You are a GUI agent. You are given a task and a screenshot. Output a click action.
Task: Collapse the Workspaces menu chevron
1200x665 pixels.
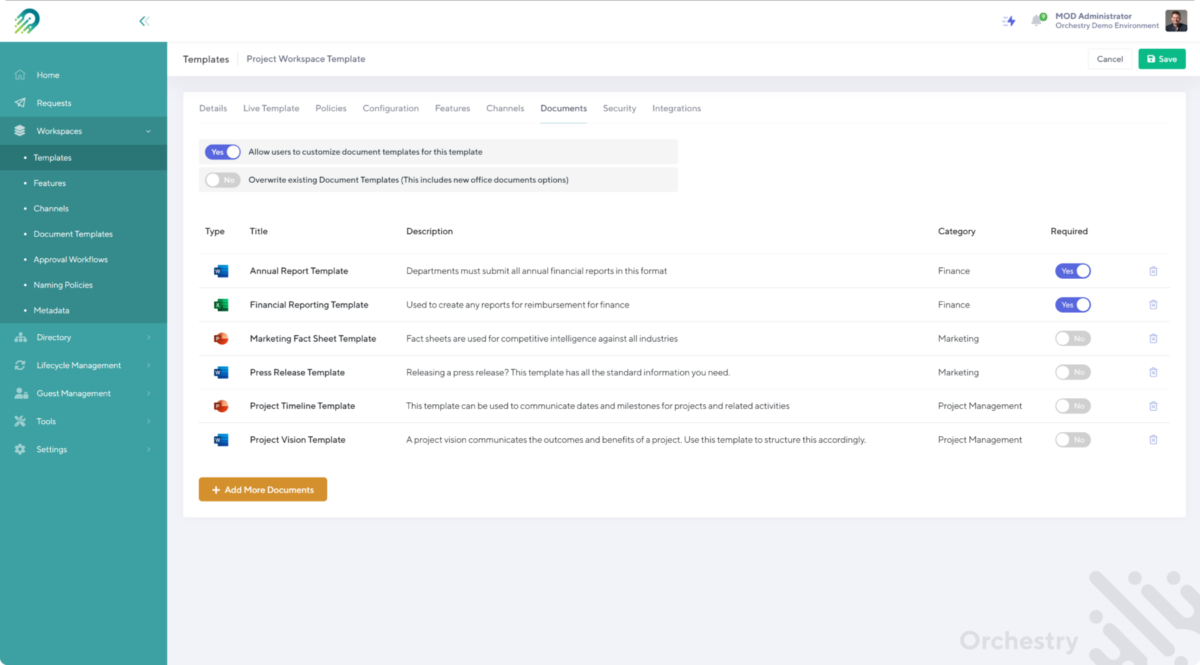(148, 131)
